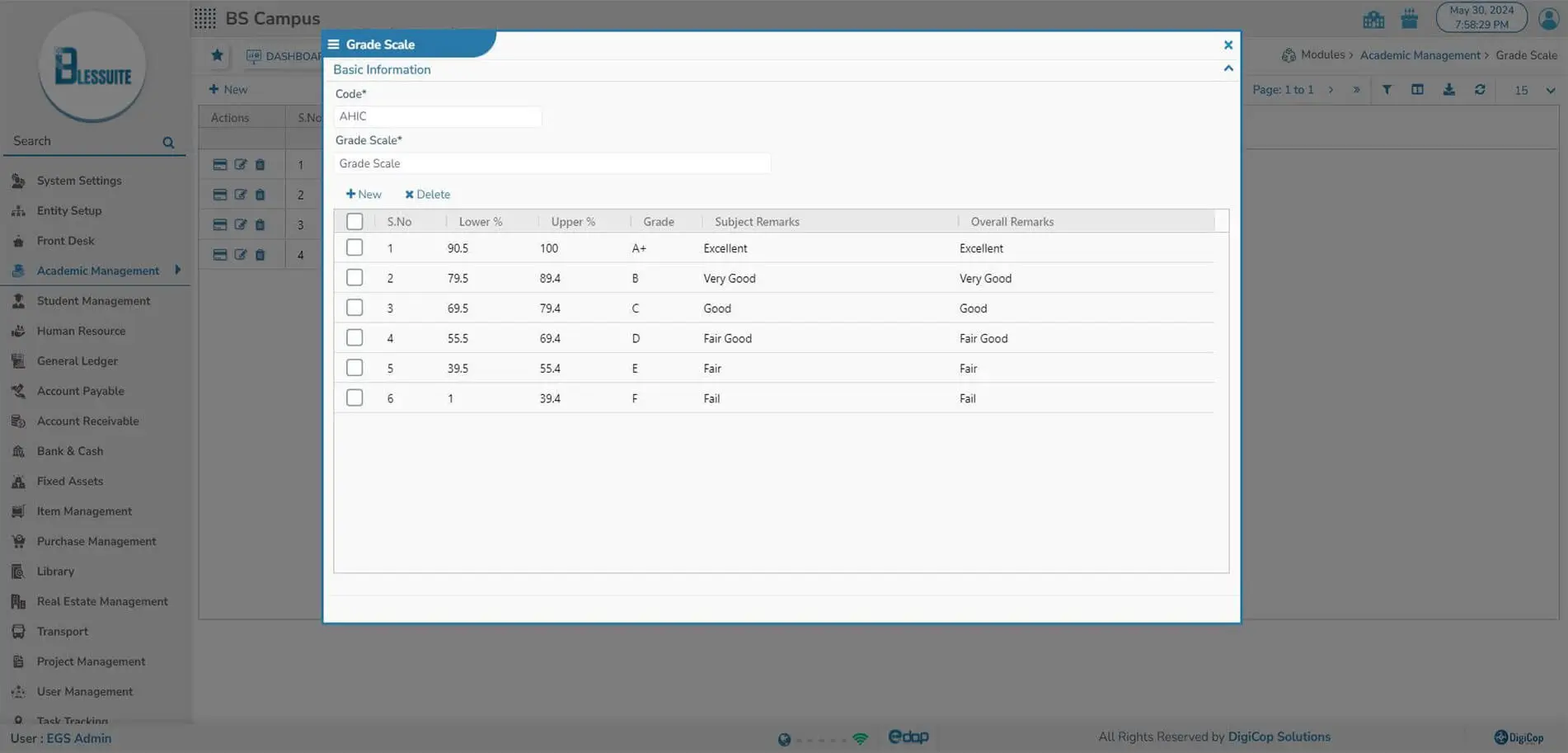The image size is (1568, 753).
Task: Click the edit icon for row 1
Action: click(240, 164)
